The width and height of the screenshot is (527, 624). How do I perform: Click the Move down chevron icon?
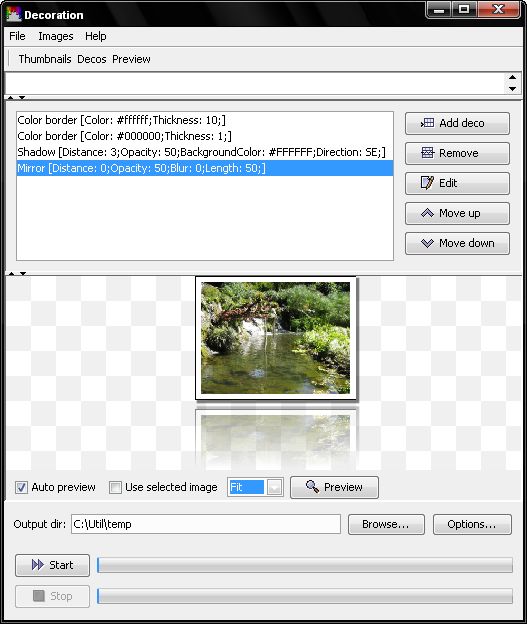427,243
